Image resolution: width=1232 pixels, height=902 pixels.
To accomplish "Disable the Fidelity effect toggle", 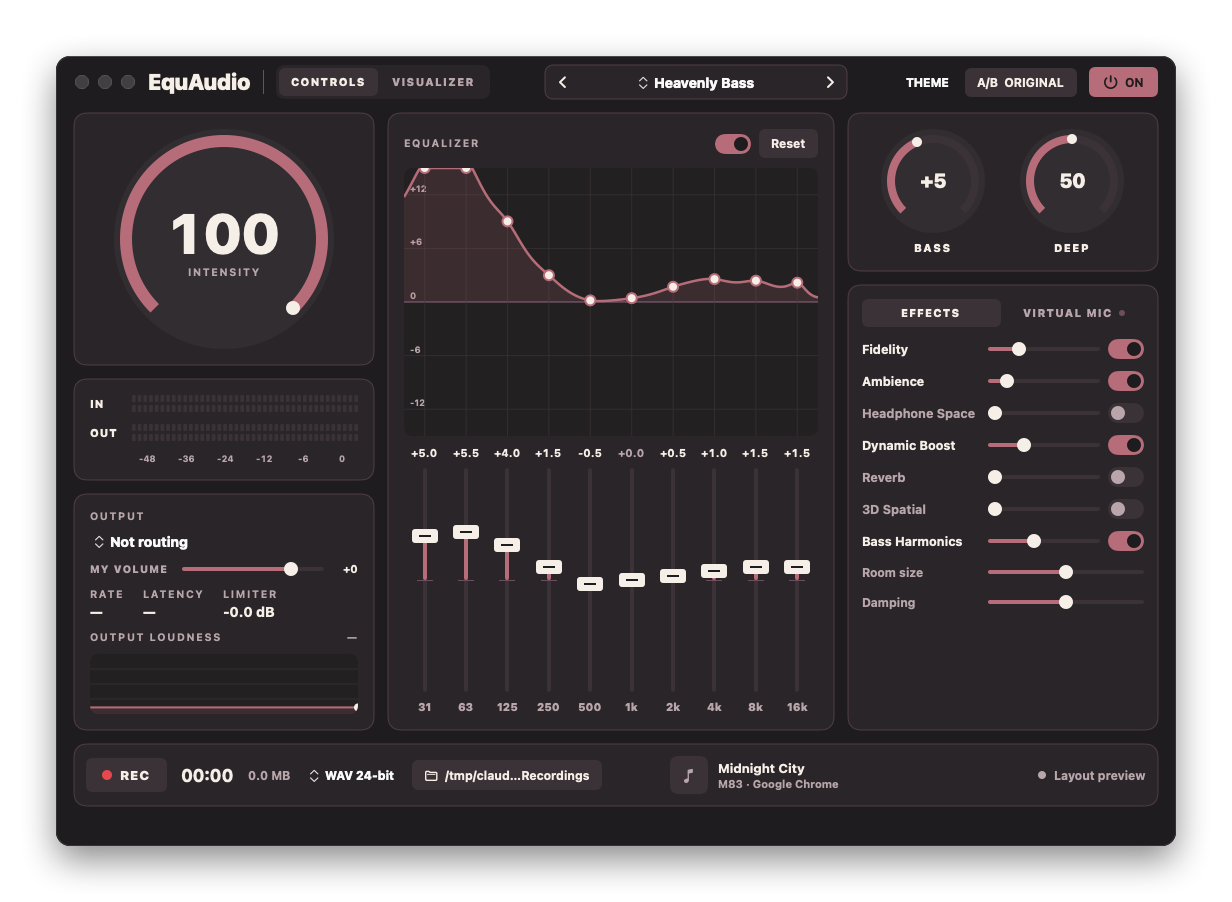I will [x=1125, y=349].
